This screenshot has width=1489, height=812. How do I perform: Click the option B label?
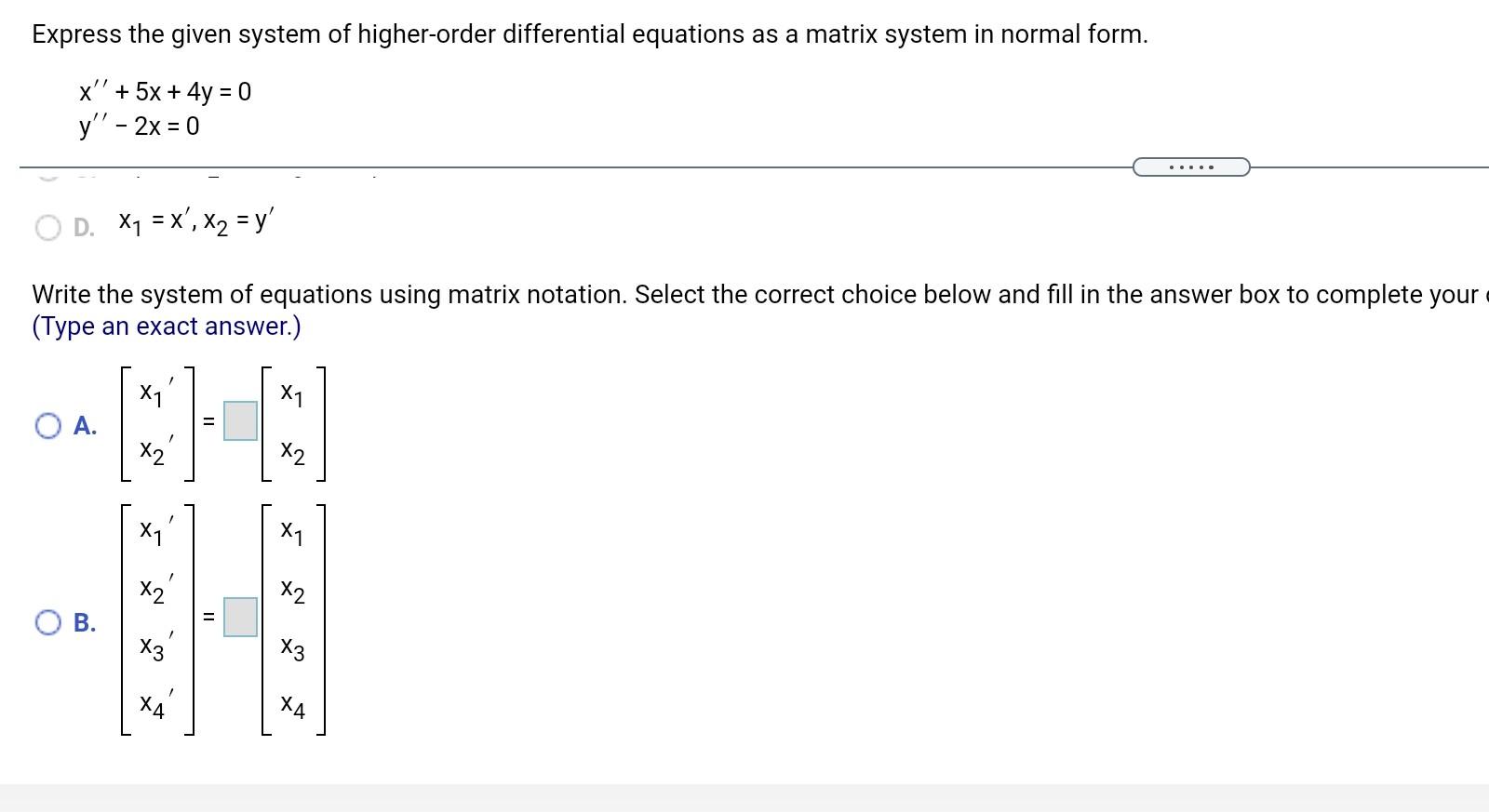click(85, 622)
